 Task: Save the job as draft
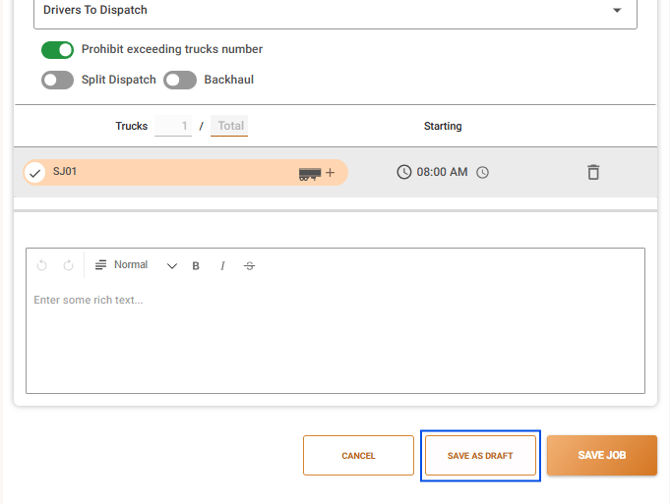[x=480, y=456]
